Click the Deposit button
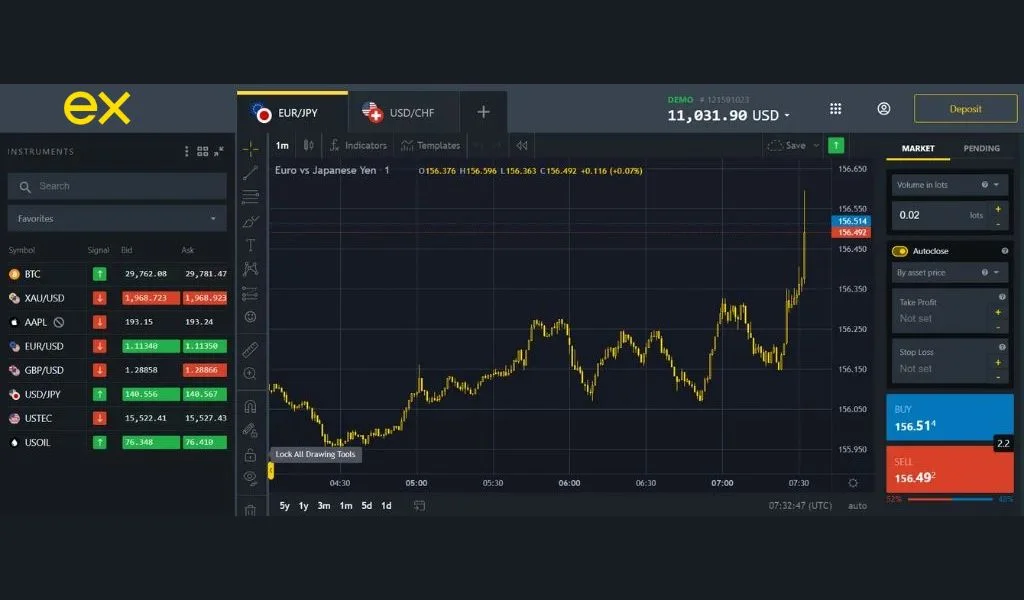 964,108
